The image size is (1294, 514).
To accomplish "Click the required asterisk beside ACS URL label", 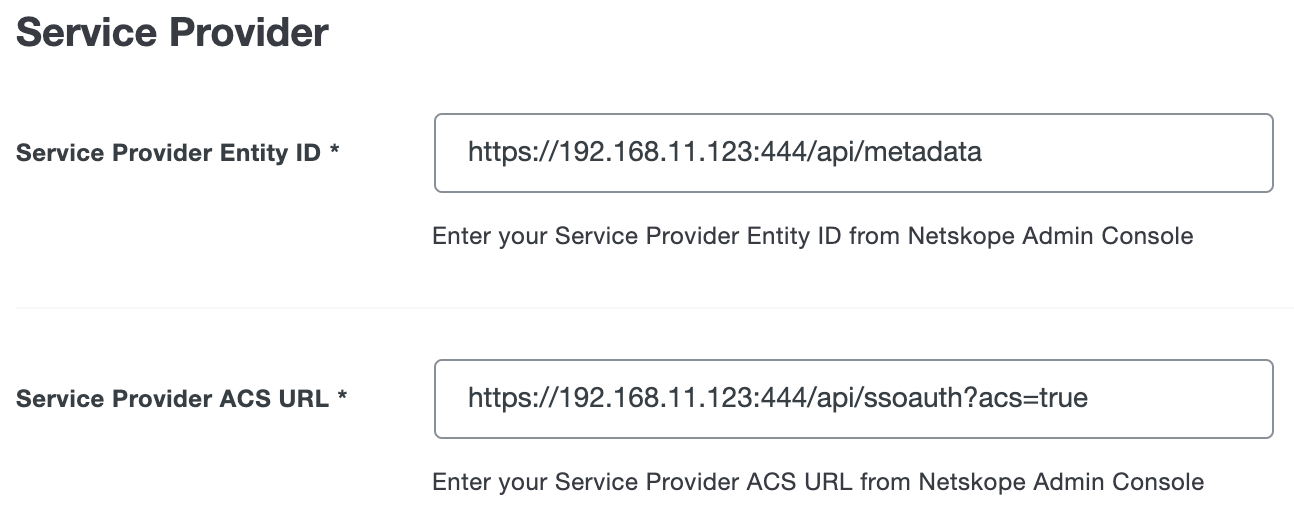I will 342,399.
